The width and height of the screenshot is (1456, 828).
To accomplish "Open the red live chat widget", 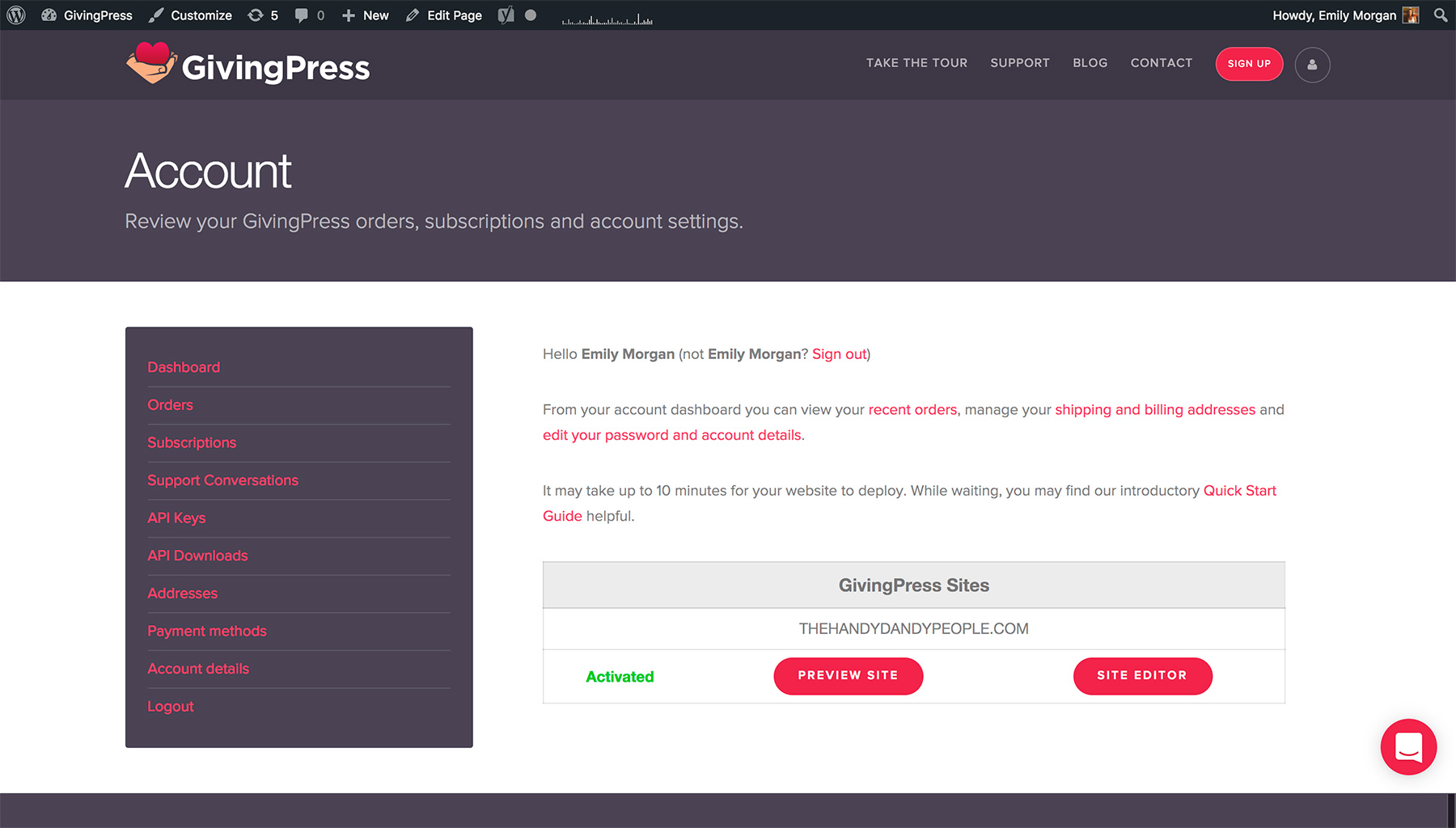I will (1408, 746).
